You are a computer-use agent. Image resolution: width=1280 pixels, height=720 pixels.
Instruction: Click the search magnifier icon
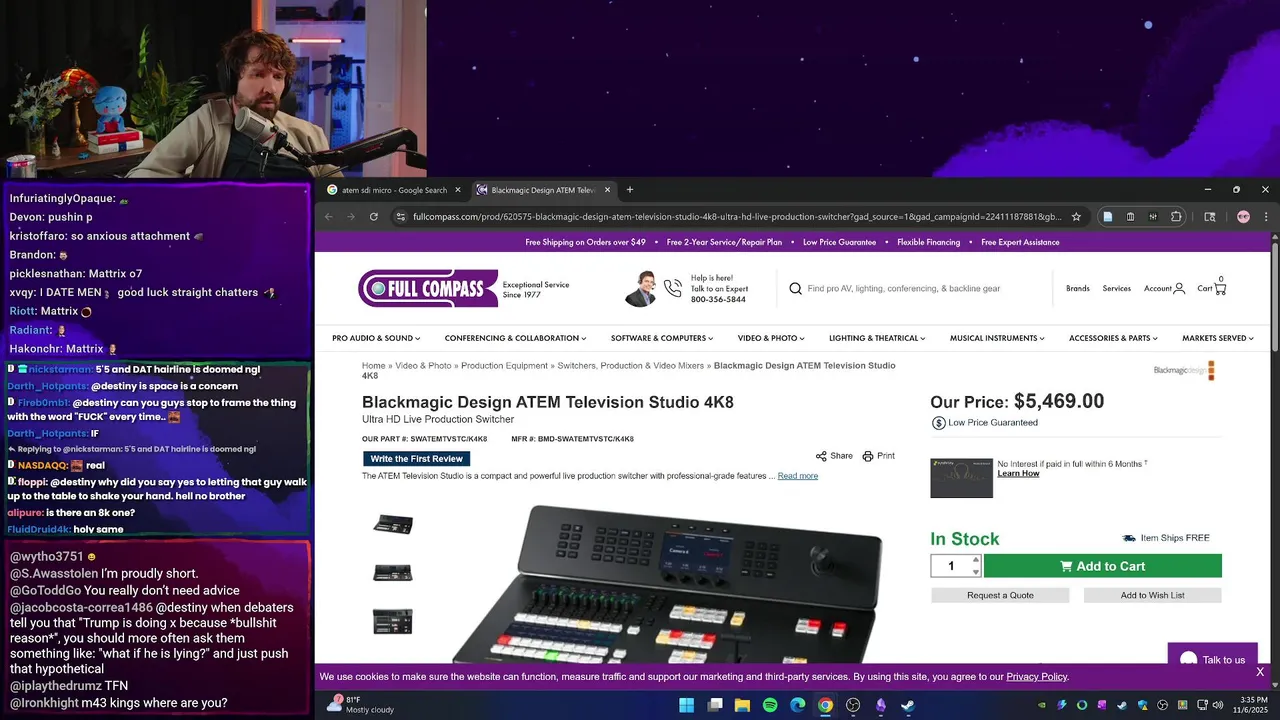click(796, 288)
